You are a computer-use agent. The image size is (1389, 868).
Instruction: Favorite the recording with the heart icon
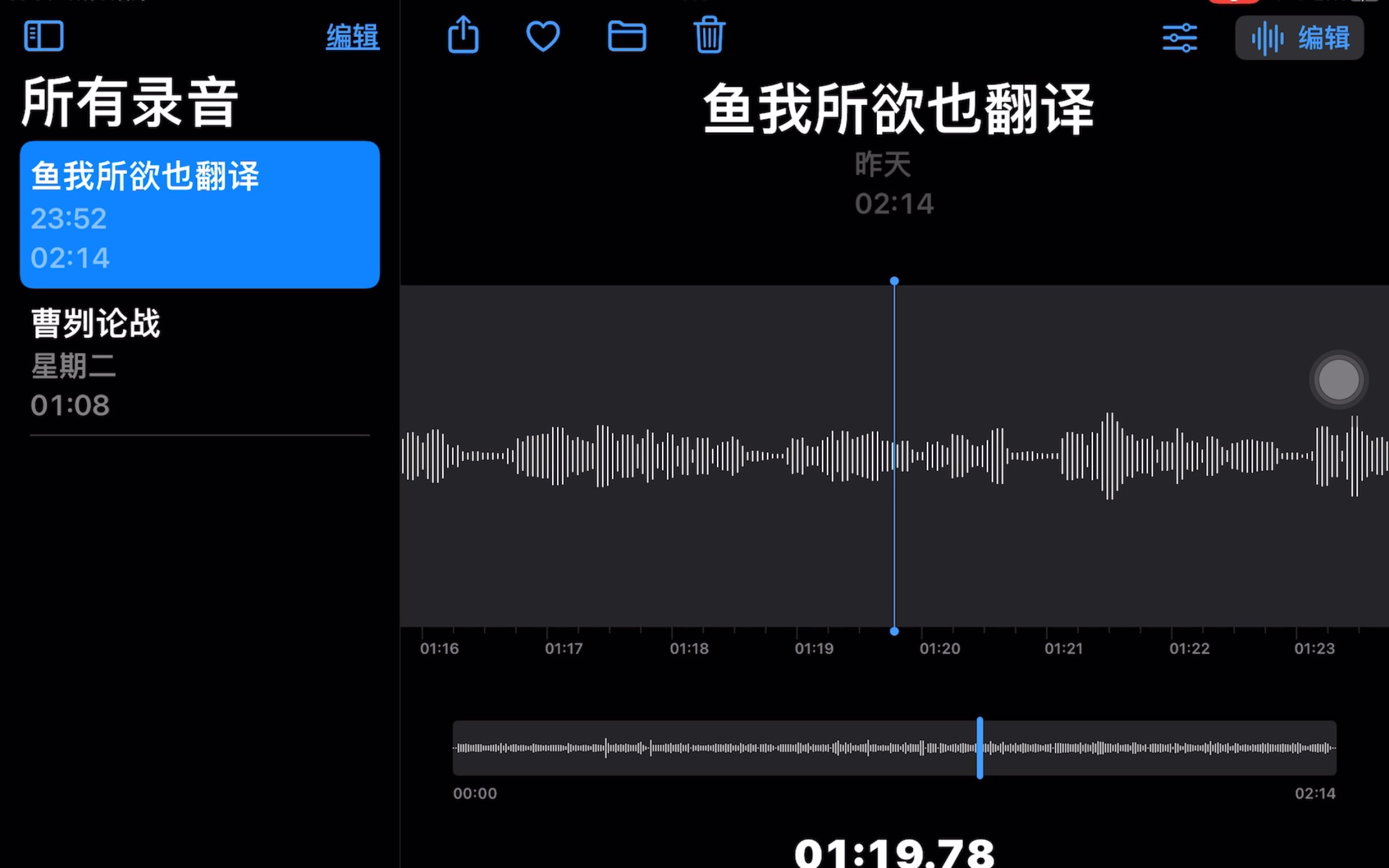point(543,36)
